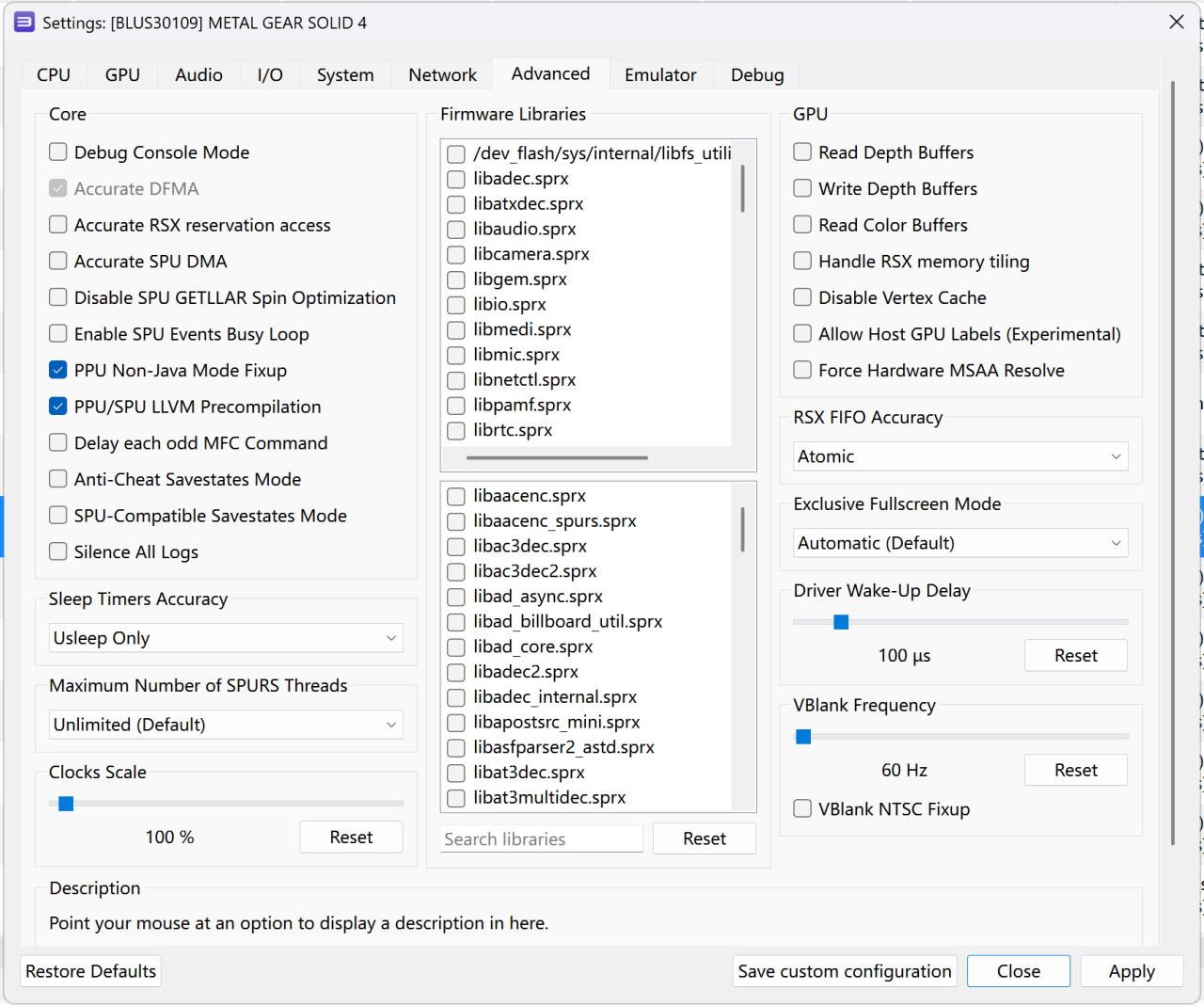Enable Debug Console Mode checkbox
Image resolution: width=1204 pixels, height=1006 pixels.
click(58, 152)
